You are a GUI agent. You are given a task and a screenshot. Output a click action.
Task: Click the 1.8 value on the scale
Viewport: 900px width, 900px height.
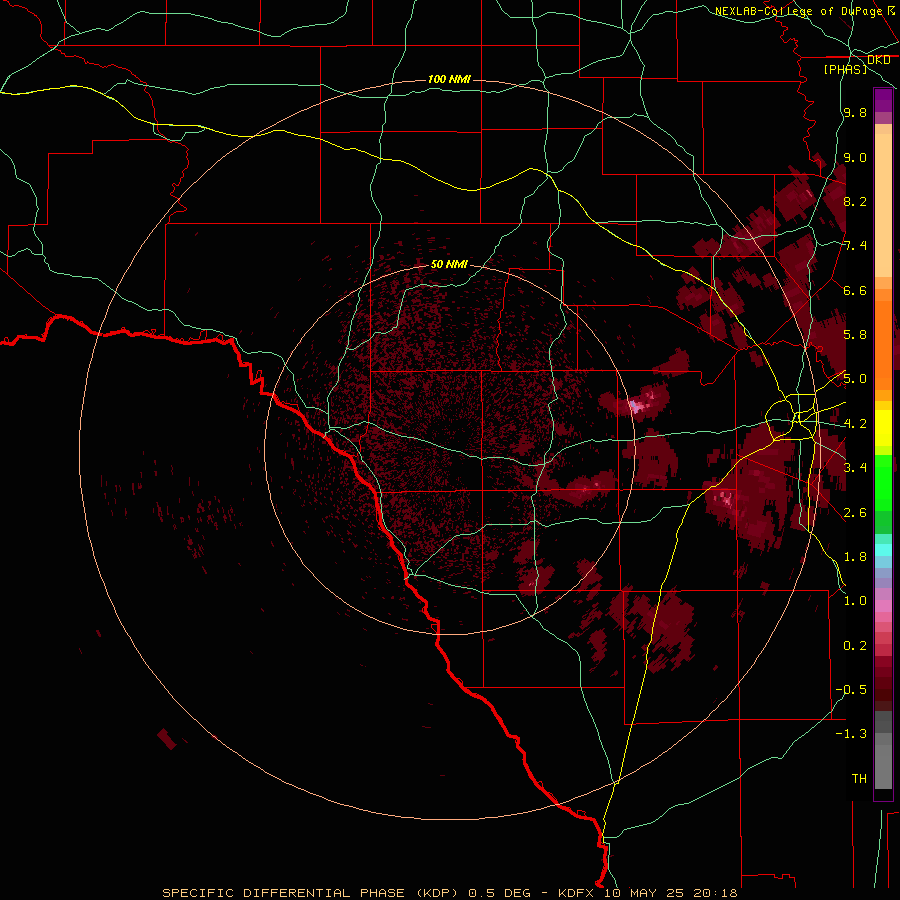855,557
